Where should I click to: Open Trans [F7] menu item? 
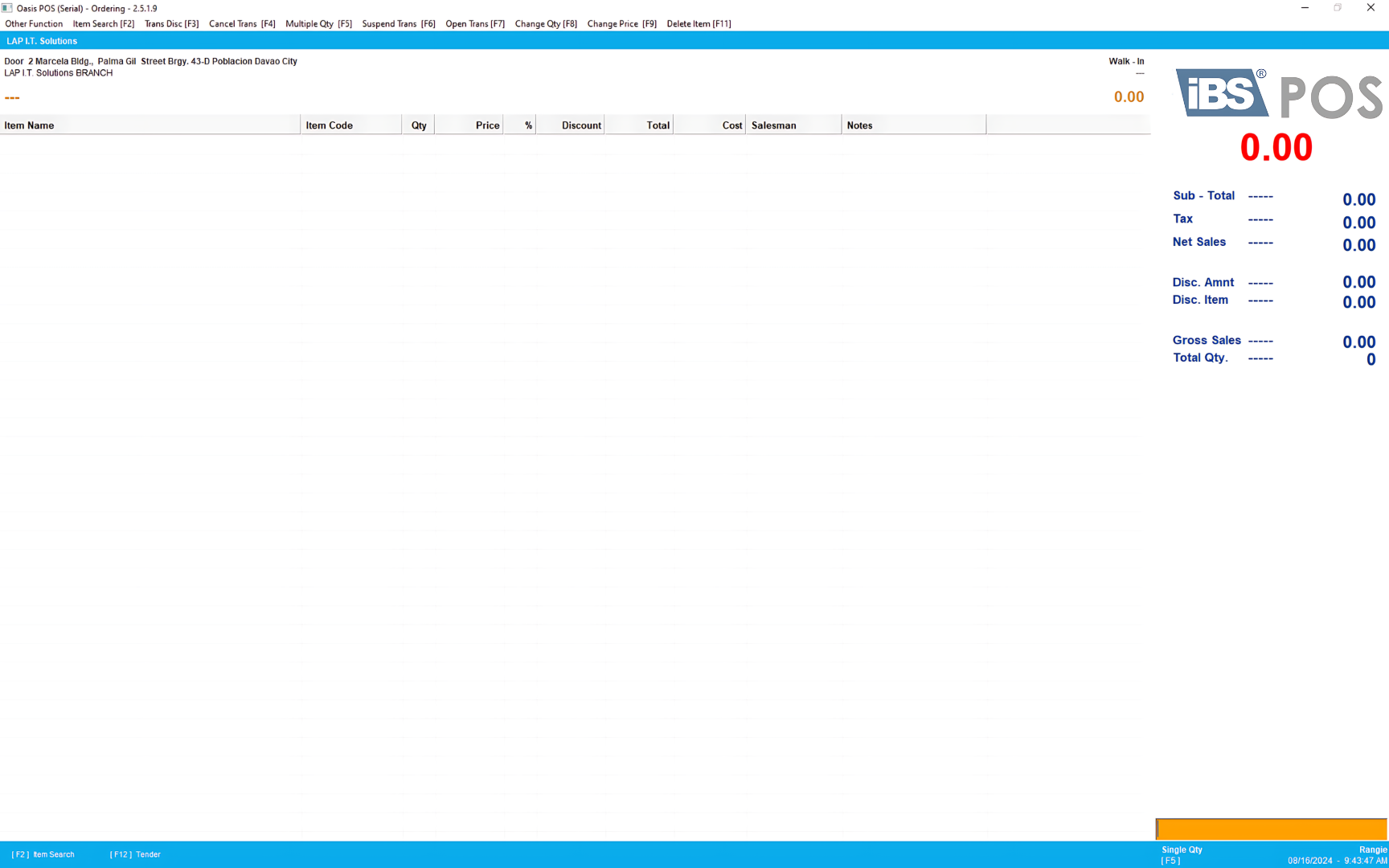[x=475, y=24]
